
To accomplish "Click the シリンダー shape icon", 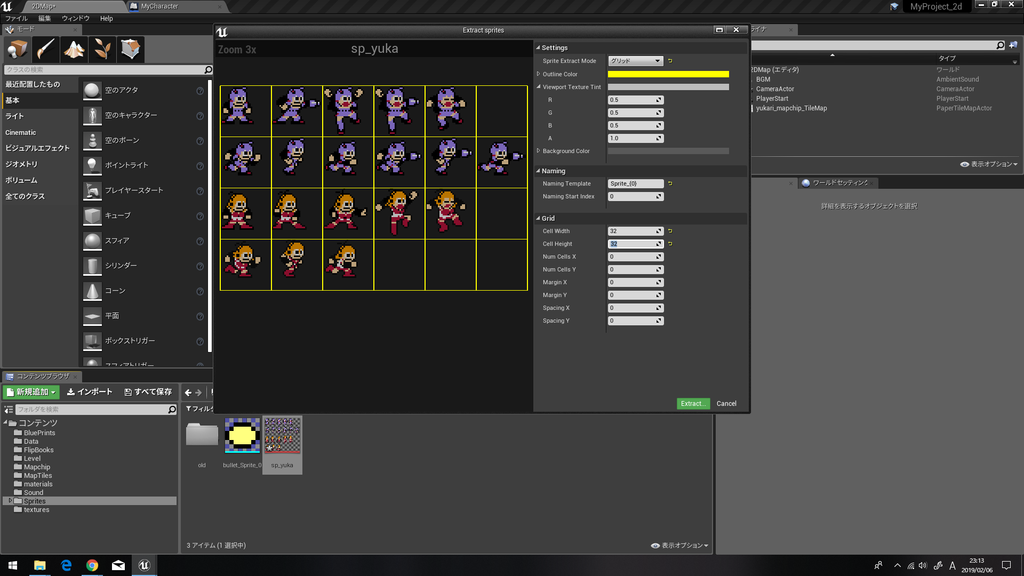I will (92, 266).
